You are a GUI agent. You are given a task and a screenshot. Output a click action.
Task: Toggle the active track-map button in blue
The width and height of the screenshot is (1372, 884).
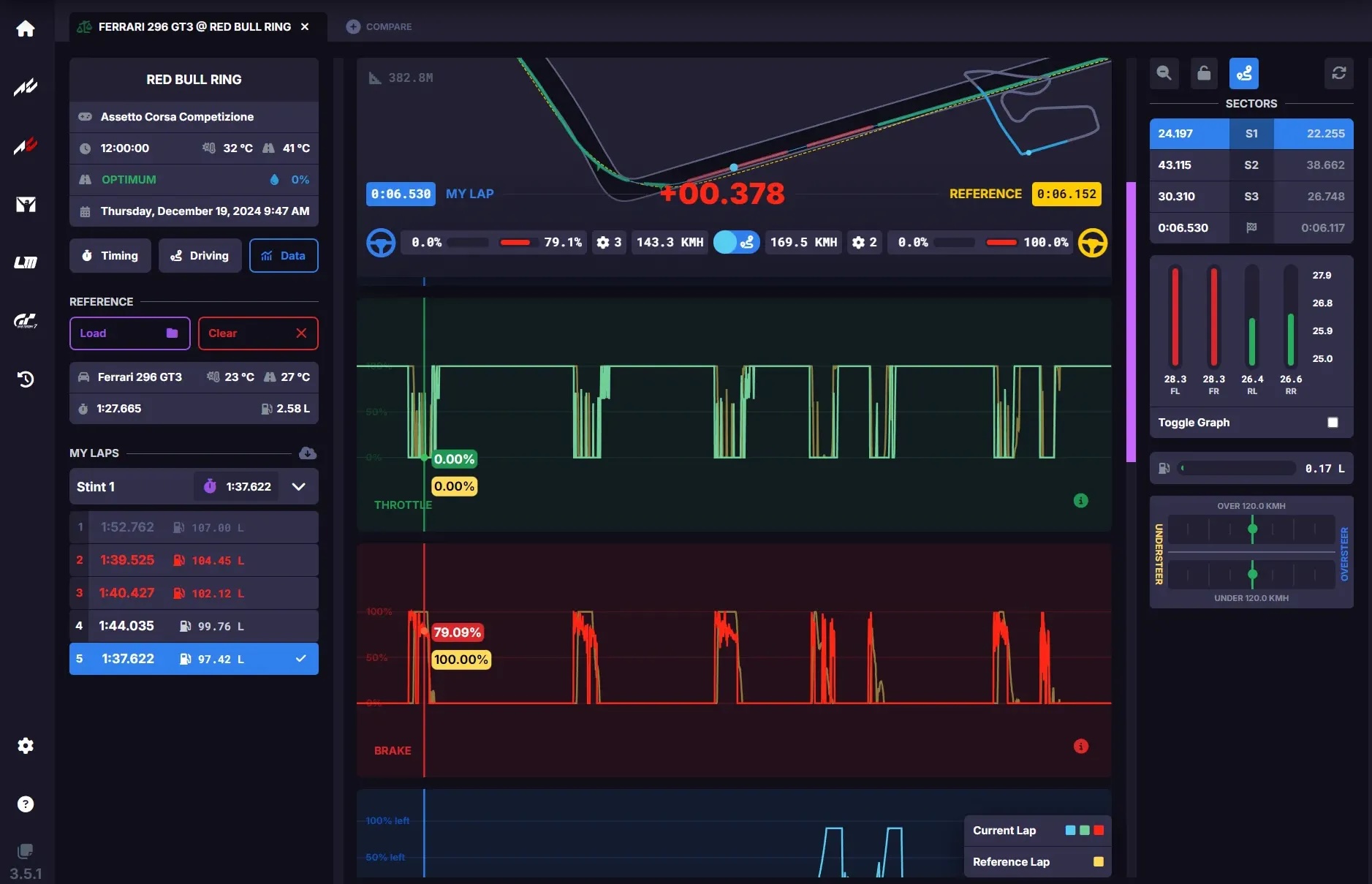1243,73
